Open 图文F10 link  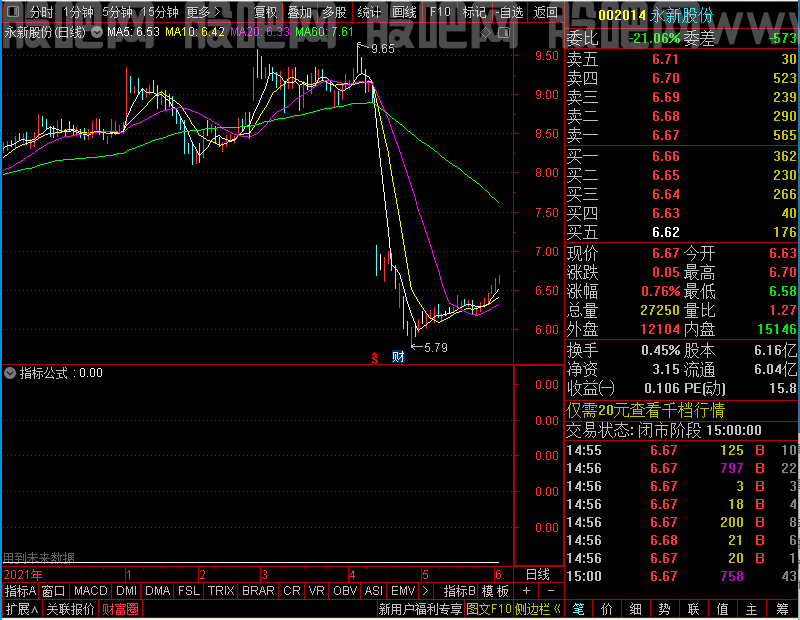[x=489, y=609]
